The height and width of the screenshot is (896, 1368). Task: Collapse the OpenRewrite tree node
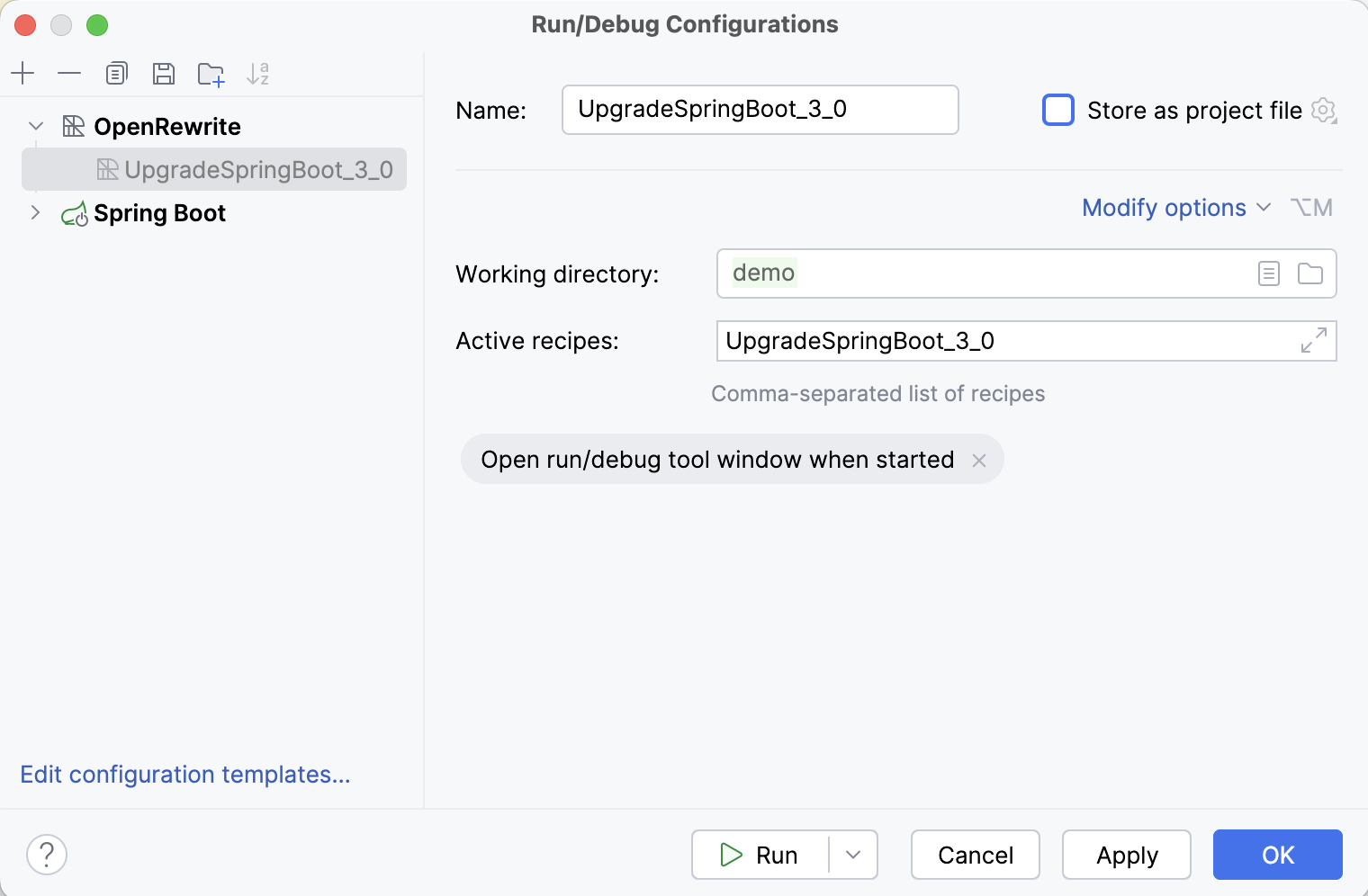(x=35, y=126)
